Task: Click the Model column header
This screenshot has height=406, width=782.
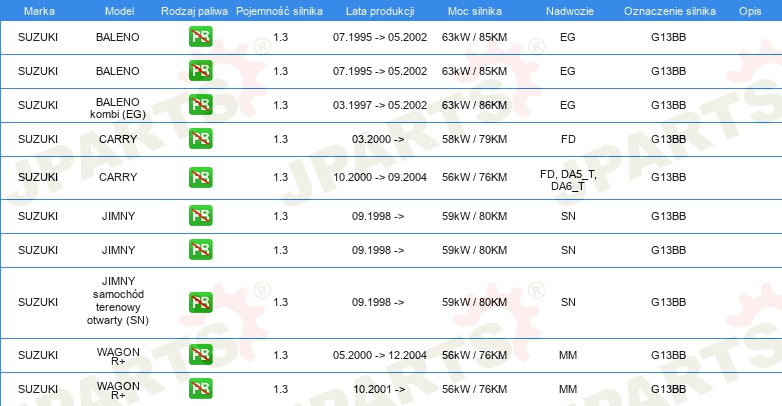Action: click(x=119, y=11)
